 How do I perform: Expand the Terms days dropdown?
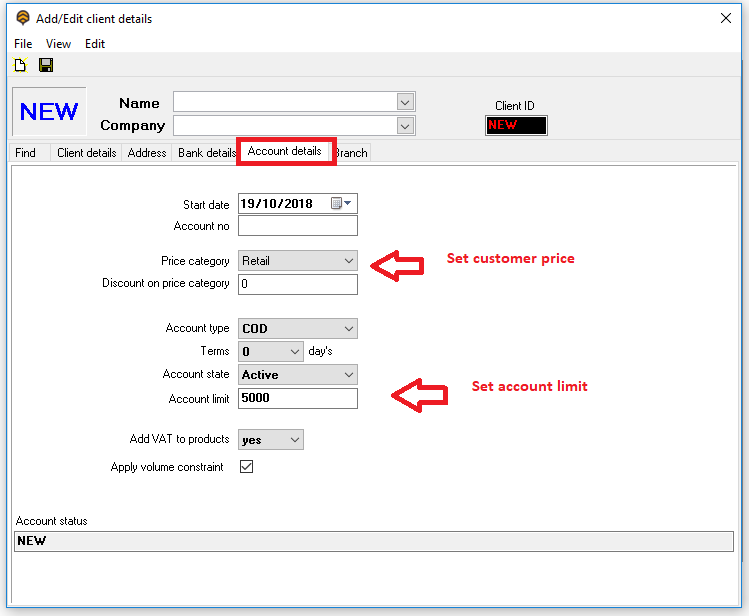coord(294,352)
